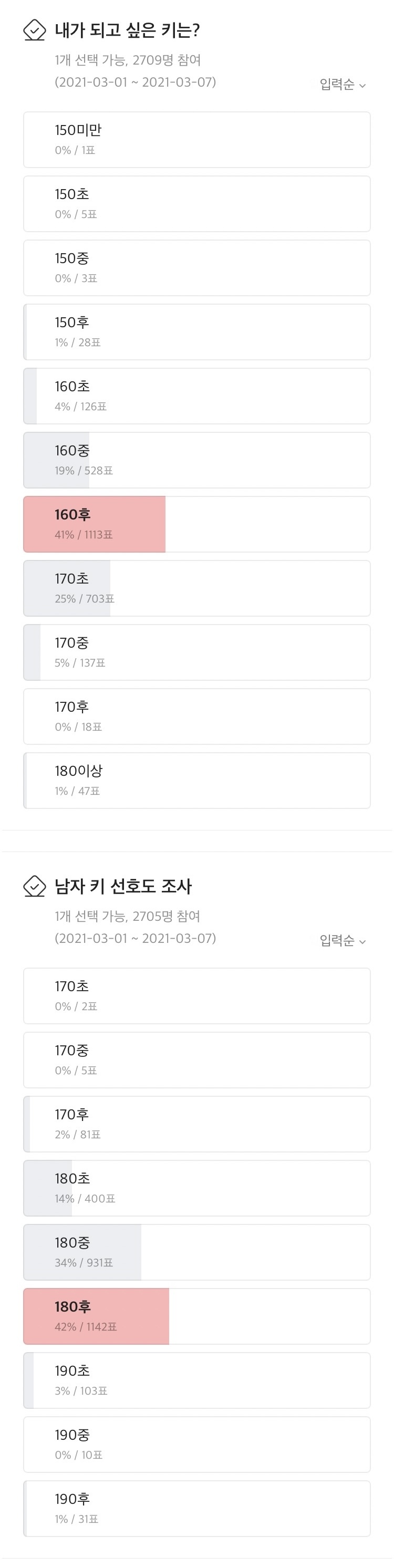Select the 160초 option with 126표
The width and height of the screenshot is (394, 1568).
click(x=196, y=396)
